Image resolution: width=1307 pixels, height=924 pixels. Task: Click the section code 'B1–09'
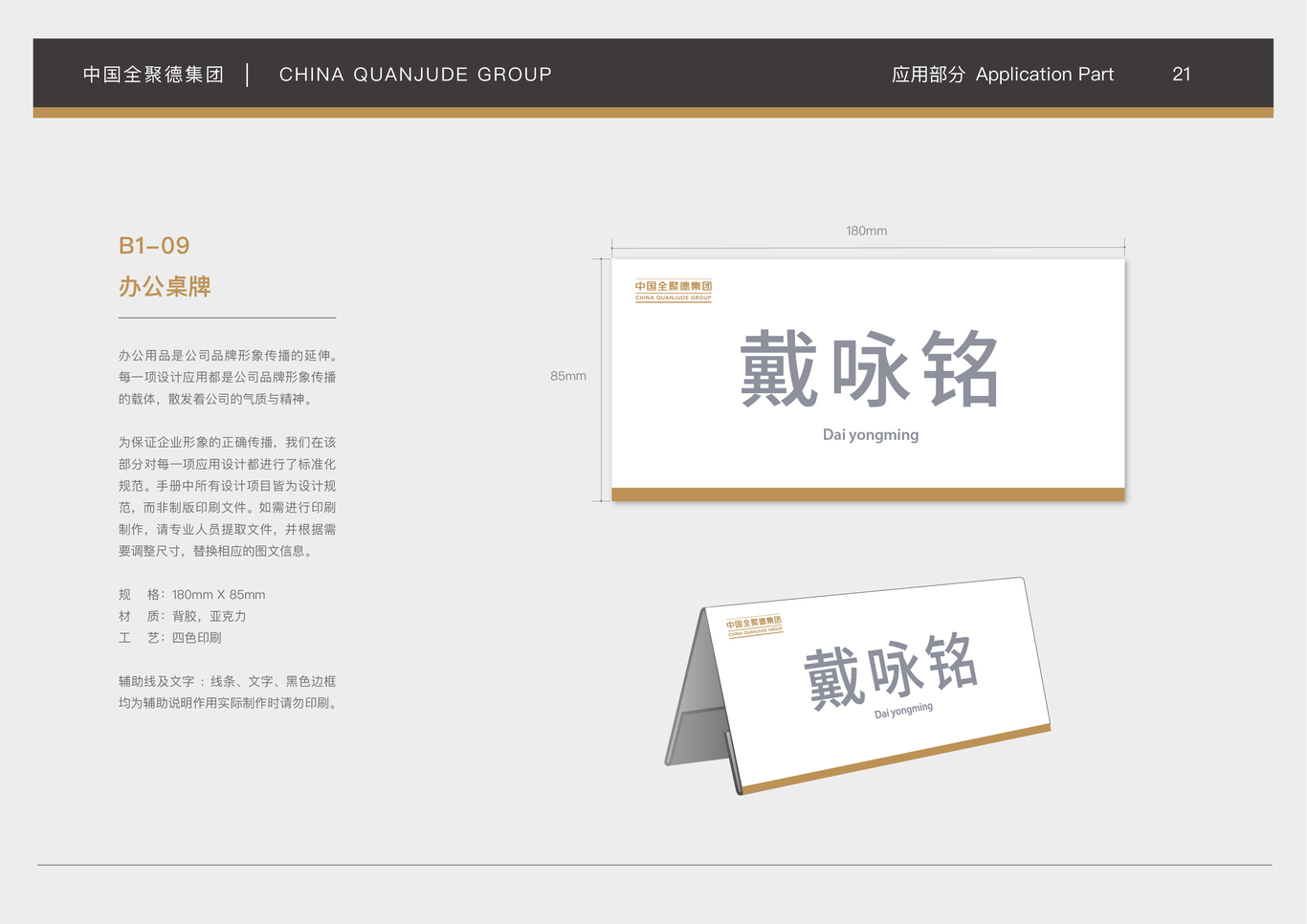coord(154,246)
